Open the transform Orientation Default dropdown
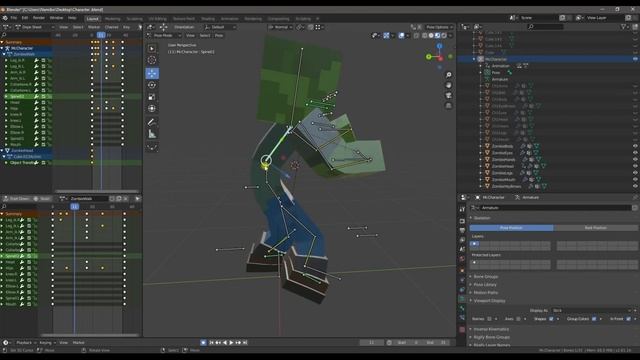Screen dimensions: 640x360 point(220,27)
